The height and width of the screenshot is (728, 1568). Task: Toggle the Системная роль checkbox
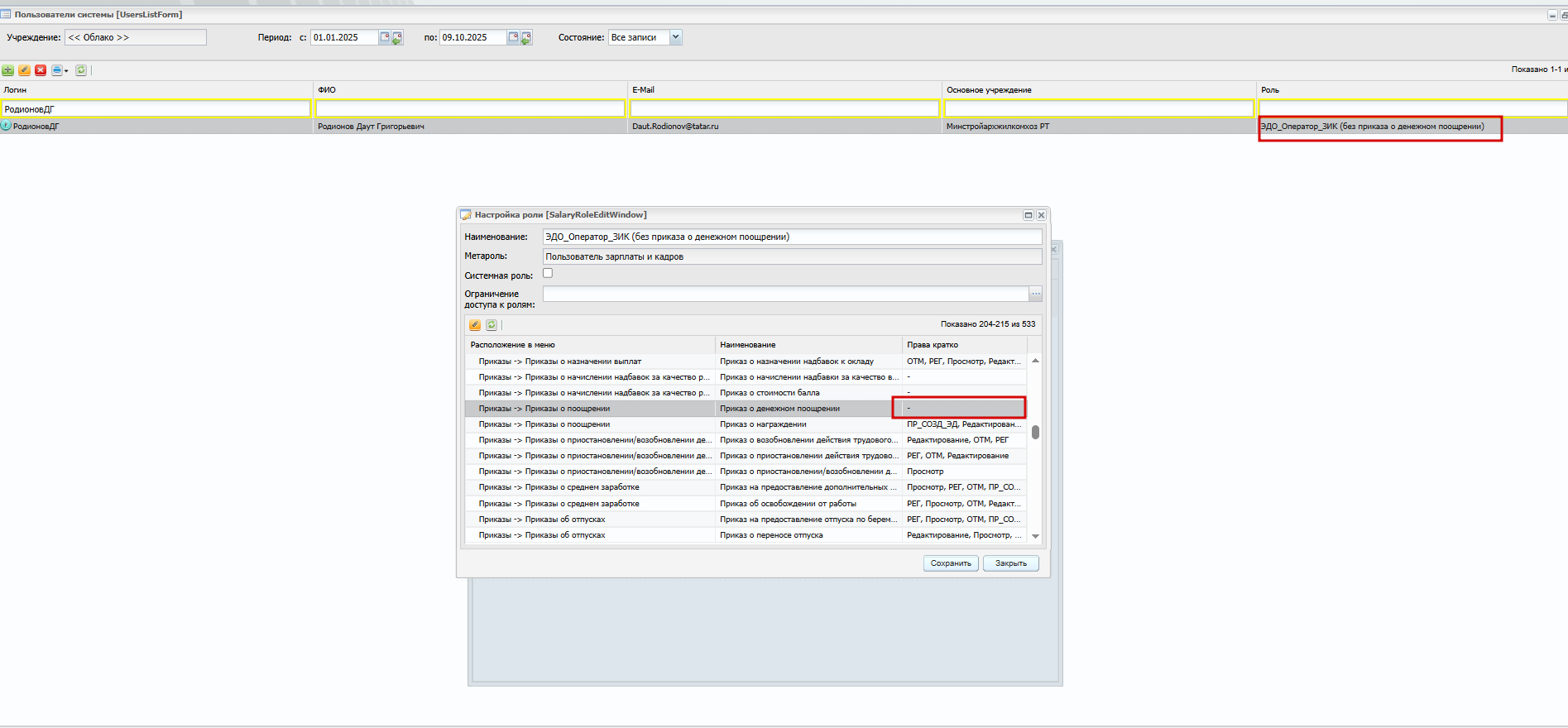[548, 274]
